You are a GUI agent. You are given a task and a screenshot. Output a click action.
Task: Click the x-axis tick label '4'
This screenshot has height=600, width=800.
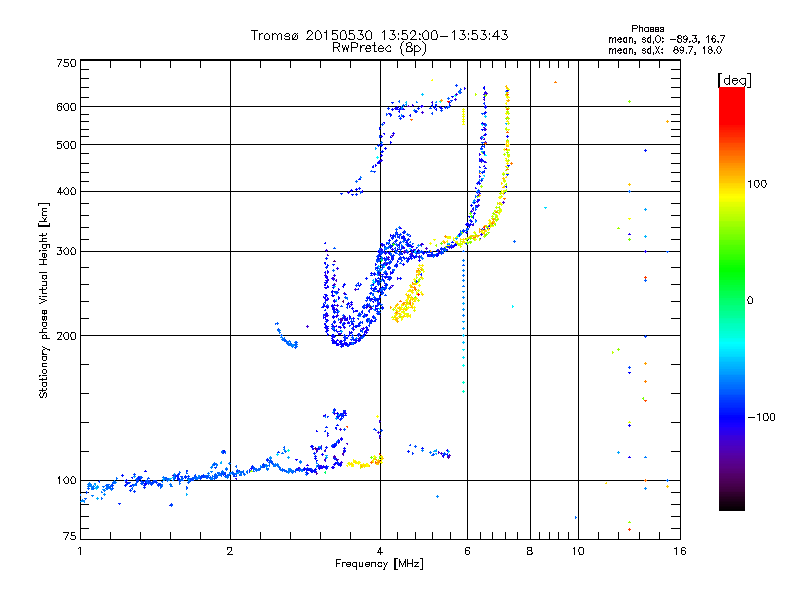pos(380,551)
